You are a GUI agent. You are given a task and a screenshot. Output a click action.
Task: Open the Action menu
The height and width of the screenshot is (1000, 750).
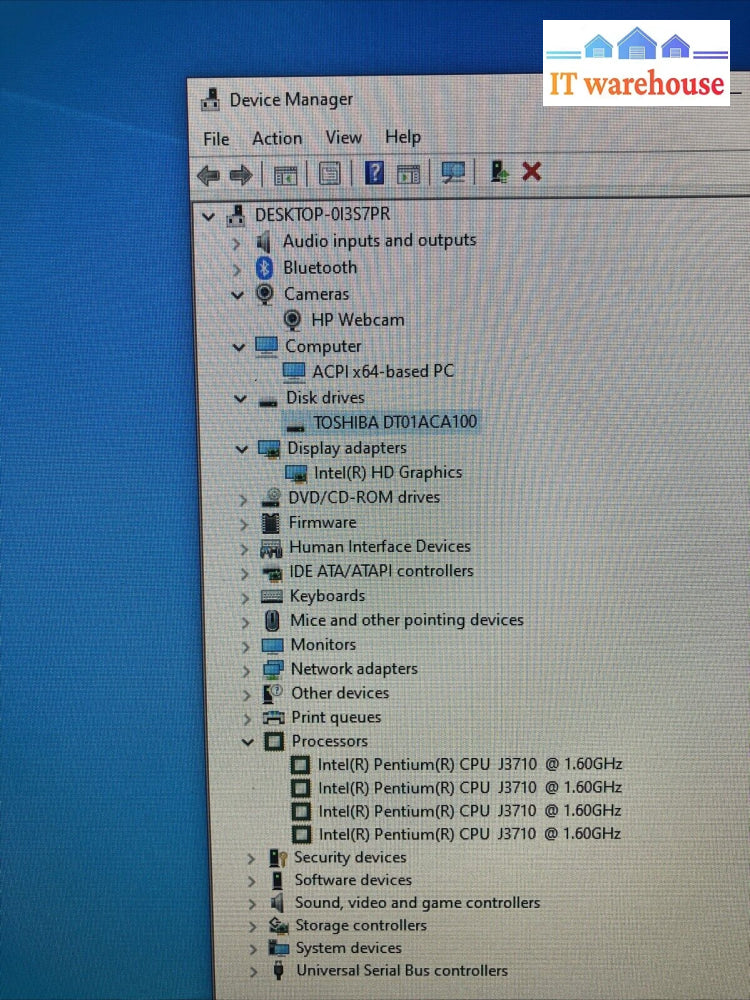click(x=277, y=138)
